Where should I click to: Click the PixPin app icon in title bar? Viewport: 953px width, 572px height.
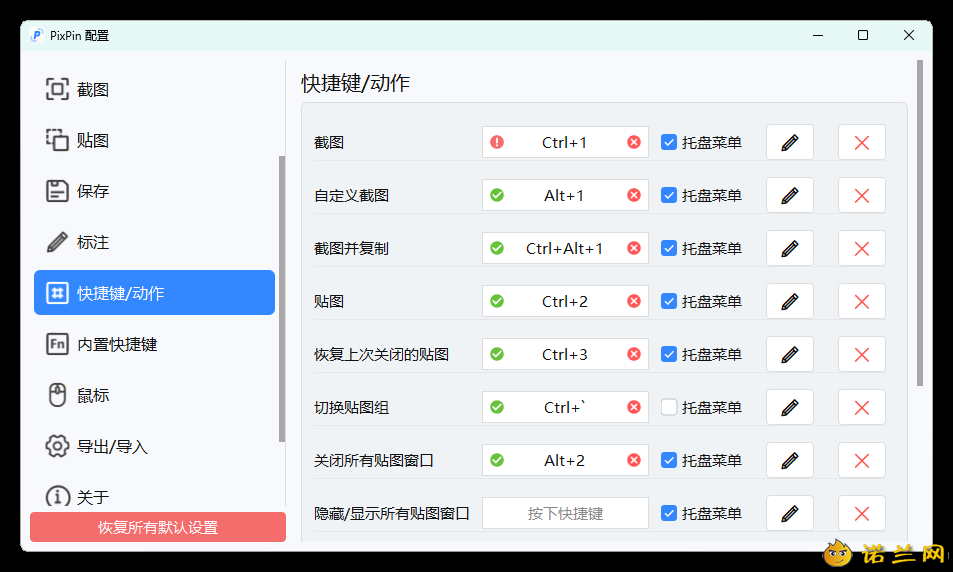pyautogui.click(x=37, y=35)
